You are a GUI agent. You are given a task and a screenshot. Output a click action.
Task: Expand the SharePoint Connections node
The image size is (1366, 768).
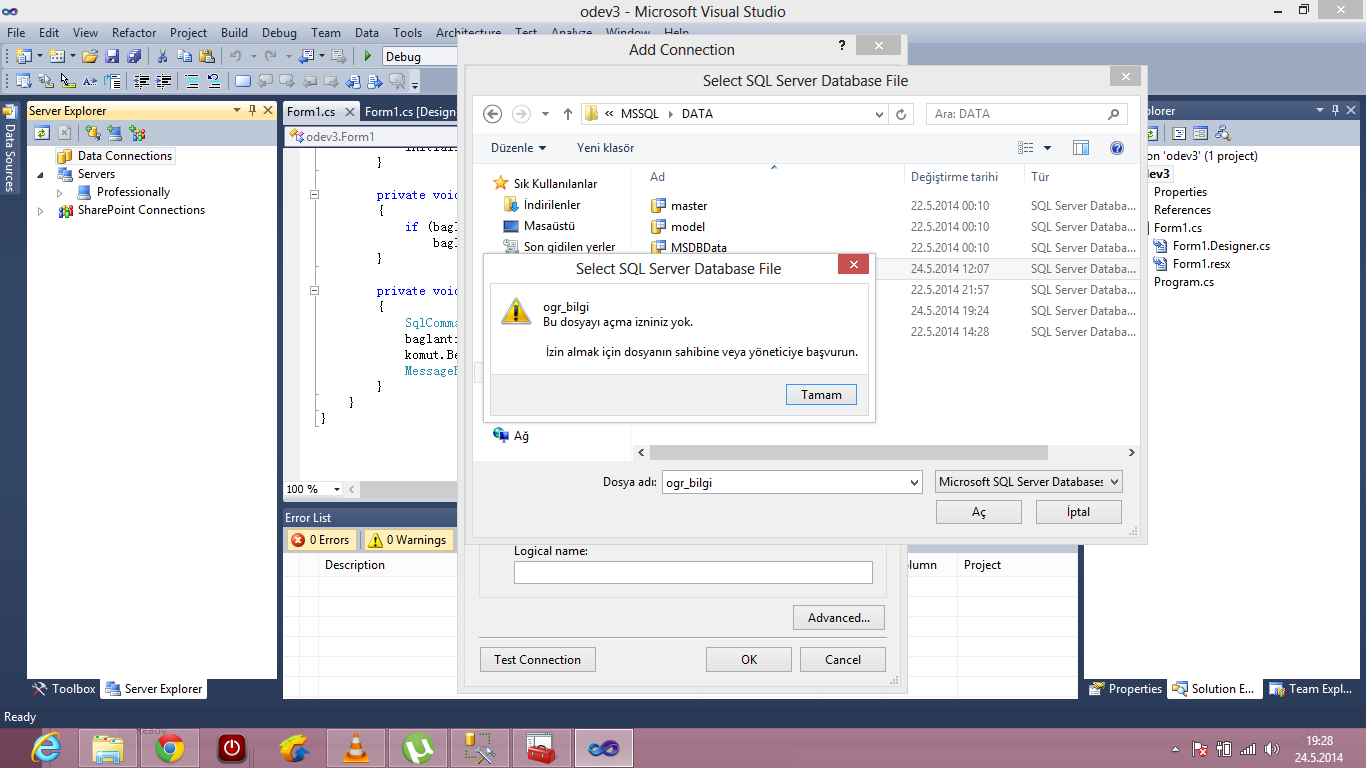coord(41,211)
